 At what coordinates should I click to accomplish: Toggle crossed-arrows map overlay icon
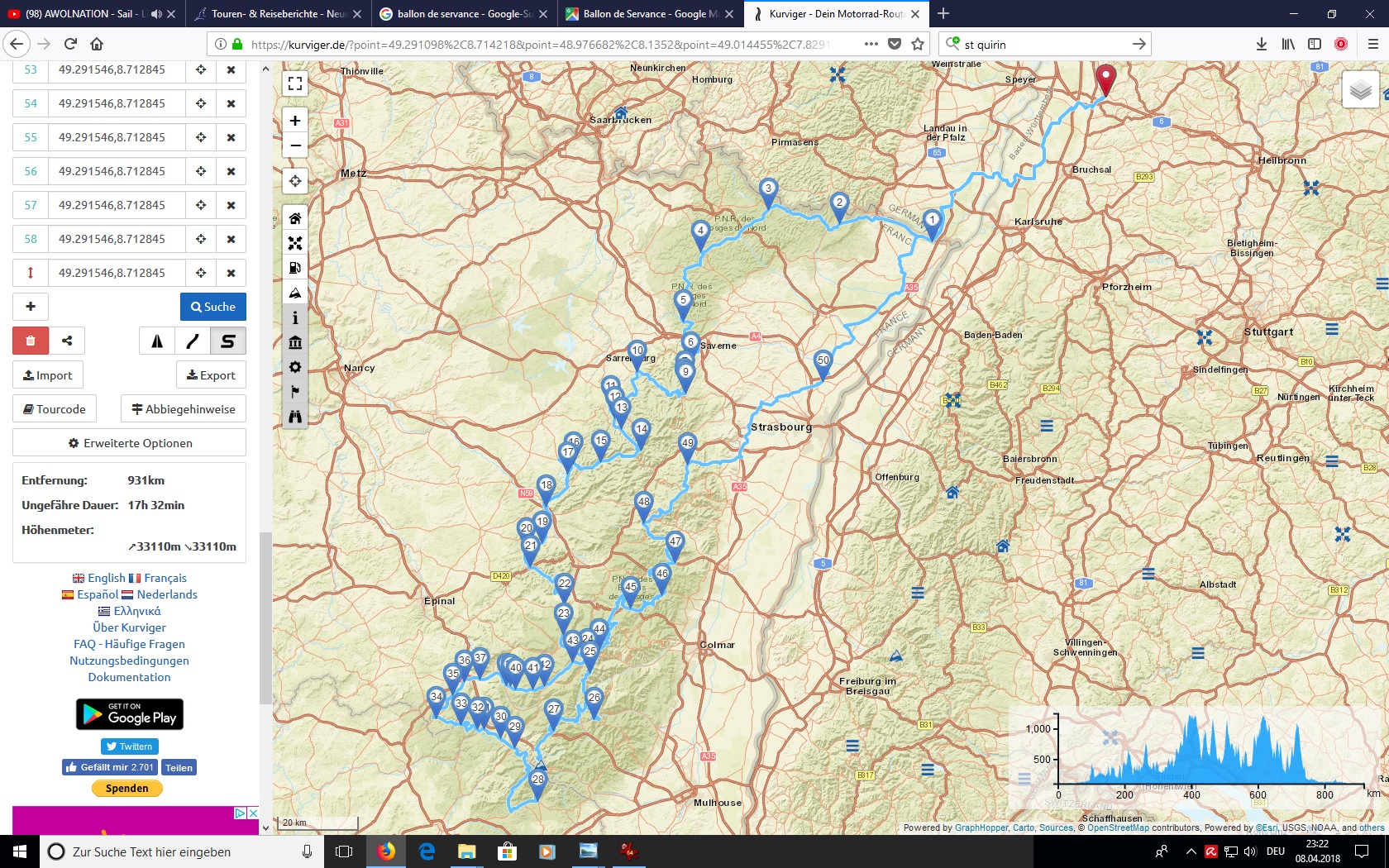pyautogui.click(x=295, y=243)
